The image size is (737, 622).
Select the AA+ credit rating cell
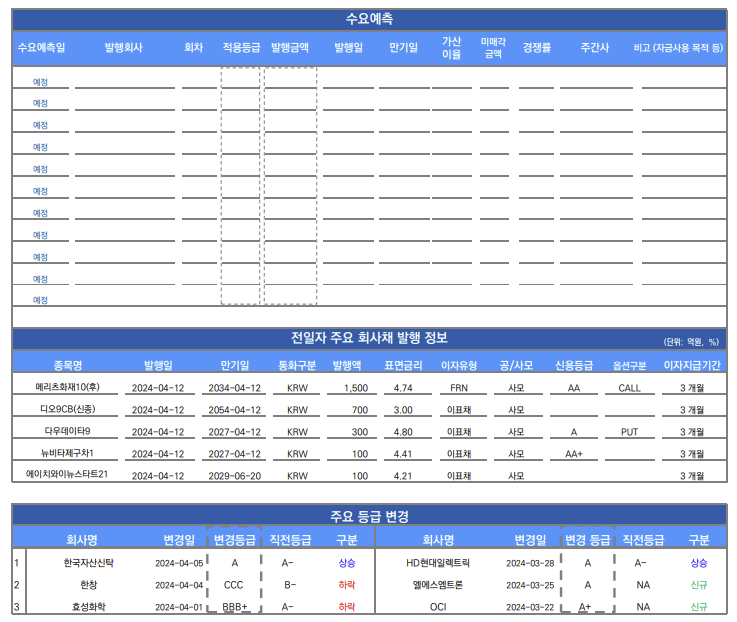573,453
